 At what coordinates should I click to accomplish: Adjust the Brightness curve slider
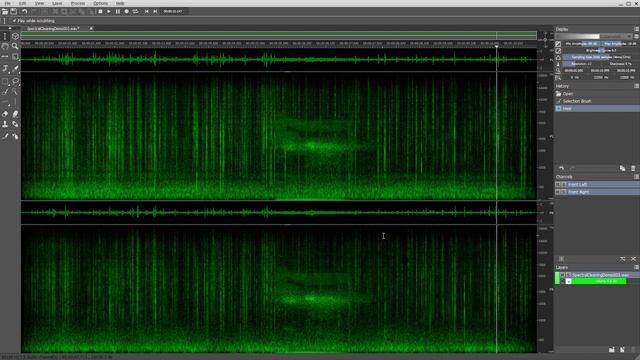click(x=600, y=51)
